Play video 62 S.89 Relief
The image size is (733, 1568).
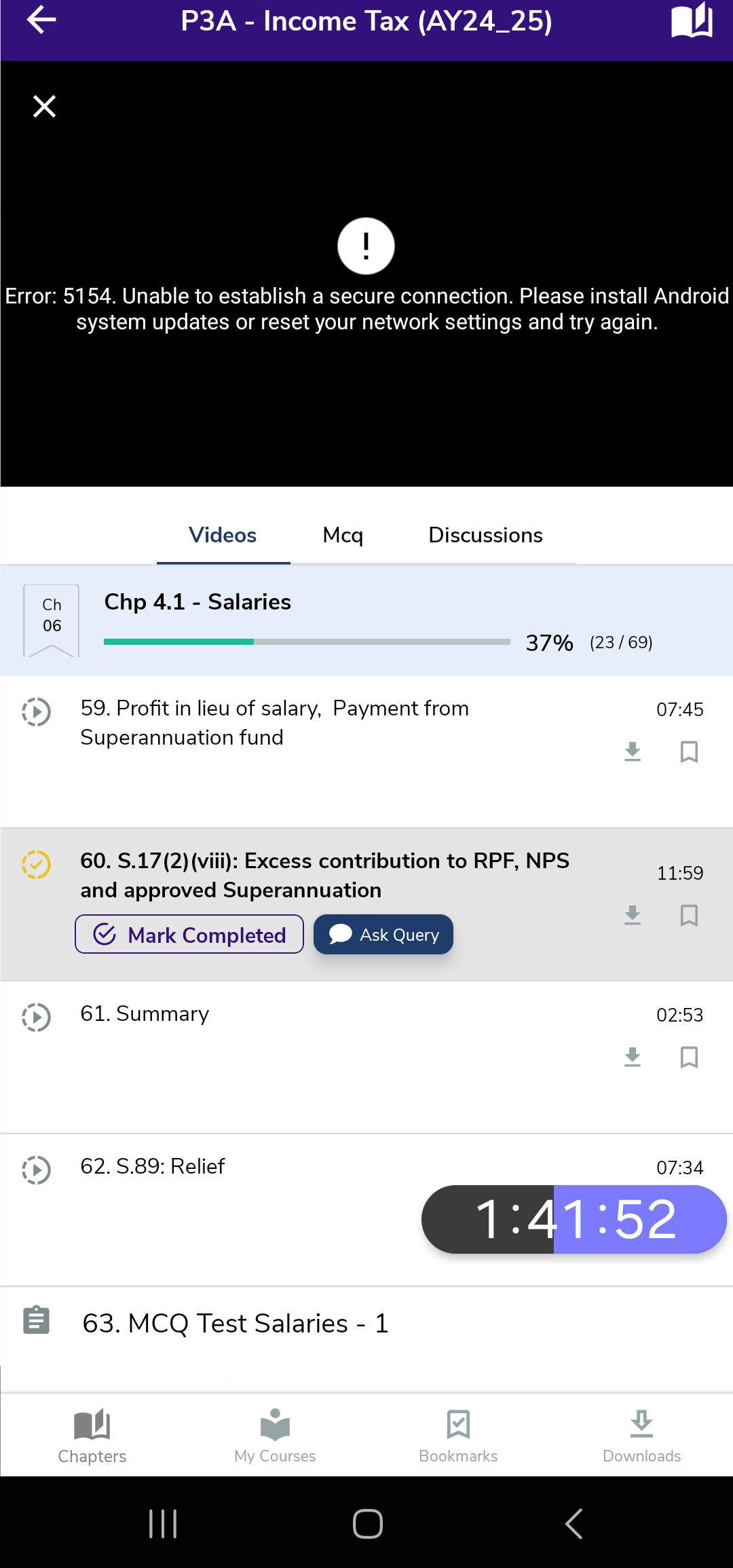click(37, 1170)
